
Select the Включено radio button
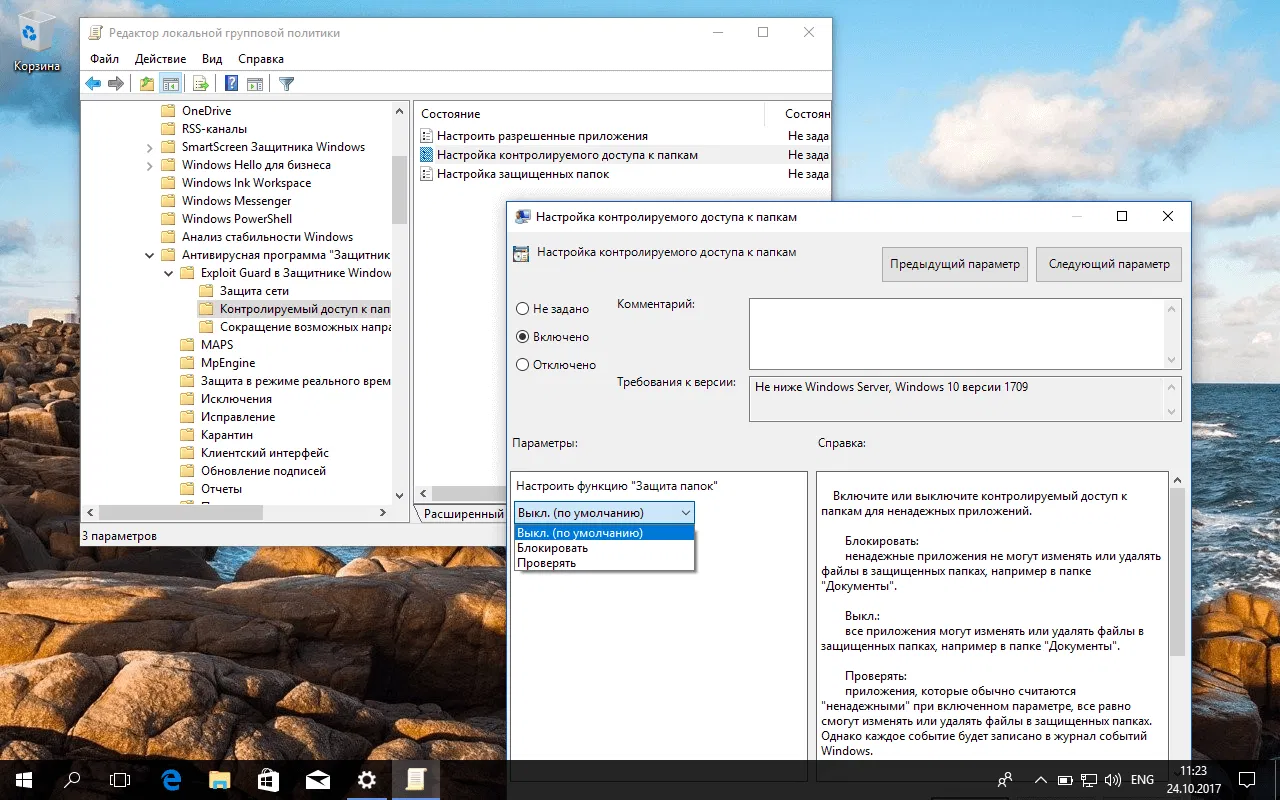522,337
